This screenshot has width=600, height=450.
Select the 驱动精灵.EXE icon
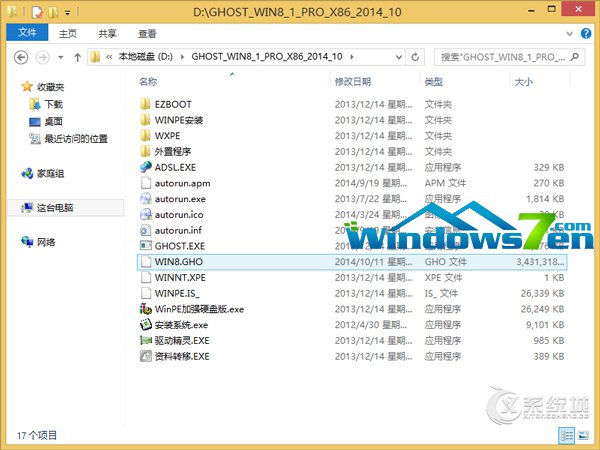tap(145, 341)
